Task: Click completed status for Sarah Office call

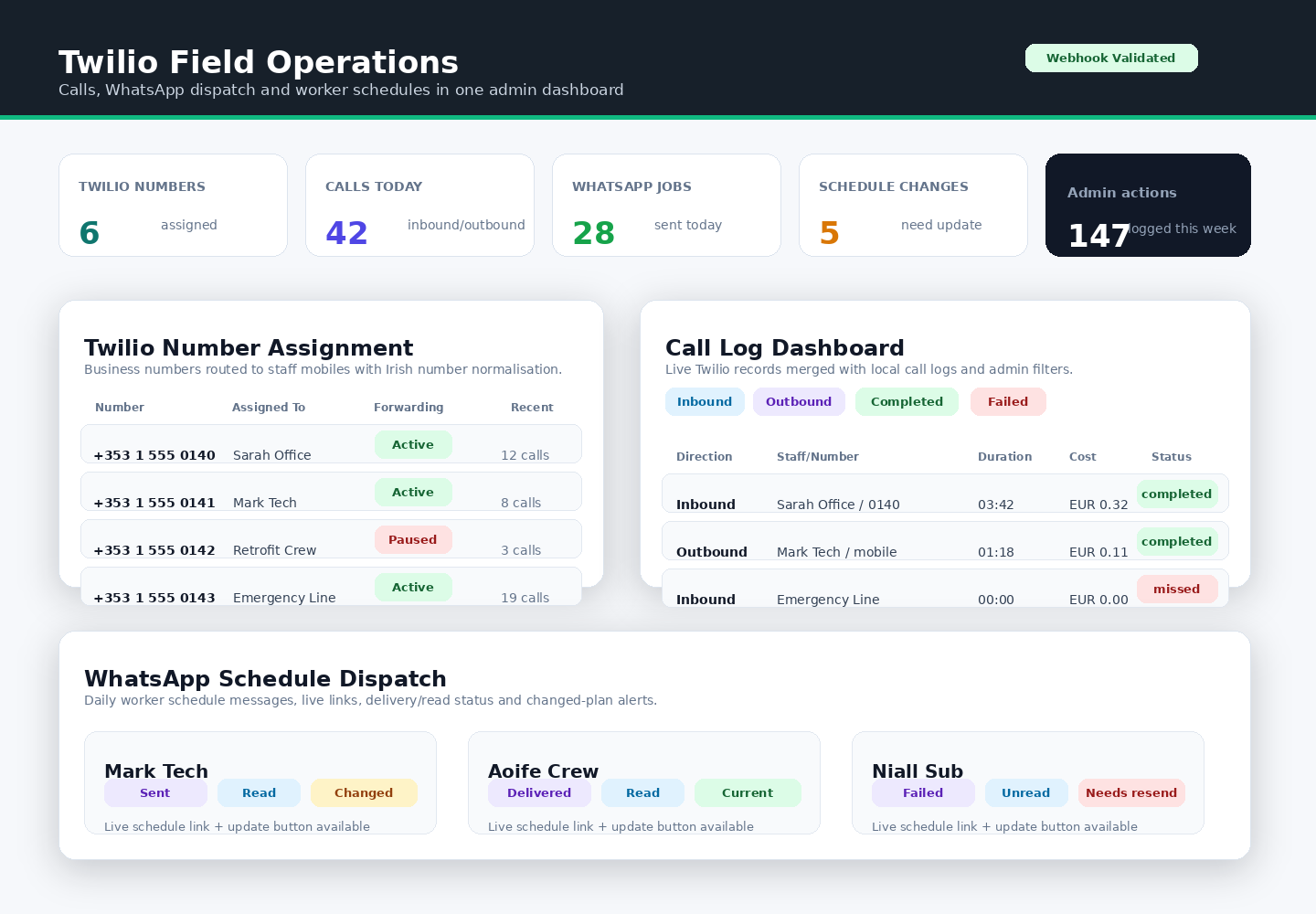Action: (1177, 494)
